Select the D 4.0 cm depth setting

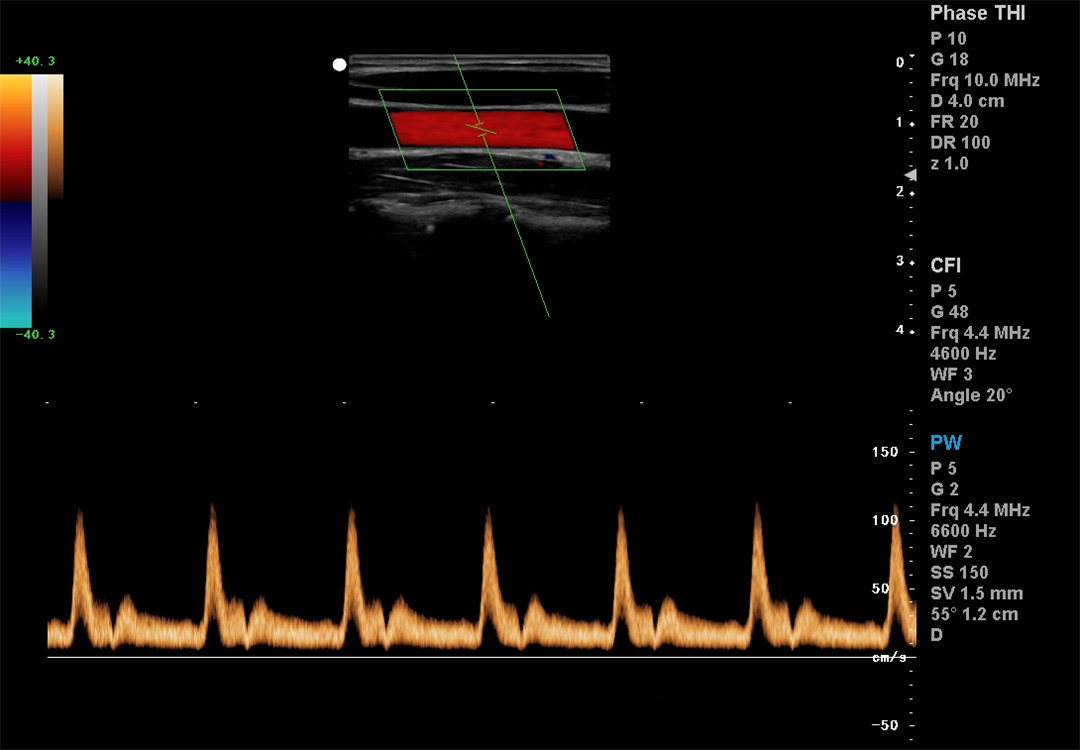(x=967, y=101)
